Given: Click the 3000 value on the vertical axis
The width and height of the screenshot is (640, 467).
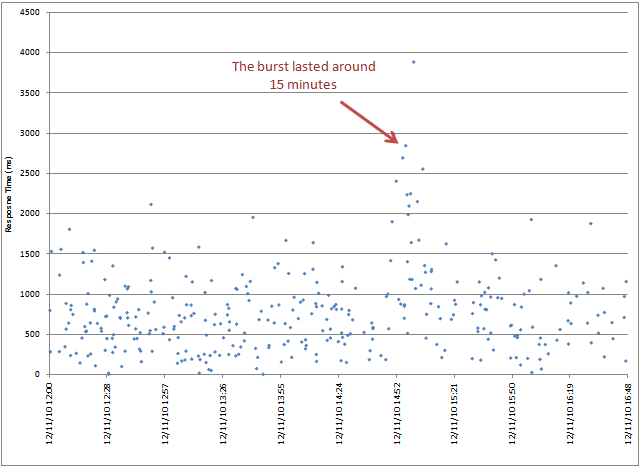Looking at the screenshot, I should coord(30,133).
